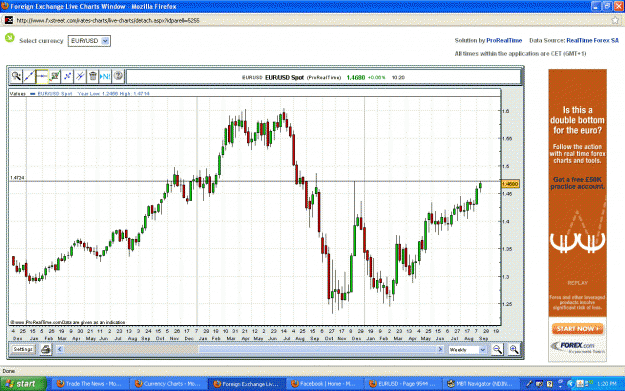Viewport: 625px width, 391px height.
Task: Click the EUR/USD Spot legend label
Action: (55, 94)
